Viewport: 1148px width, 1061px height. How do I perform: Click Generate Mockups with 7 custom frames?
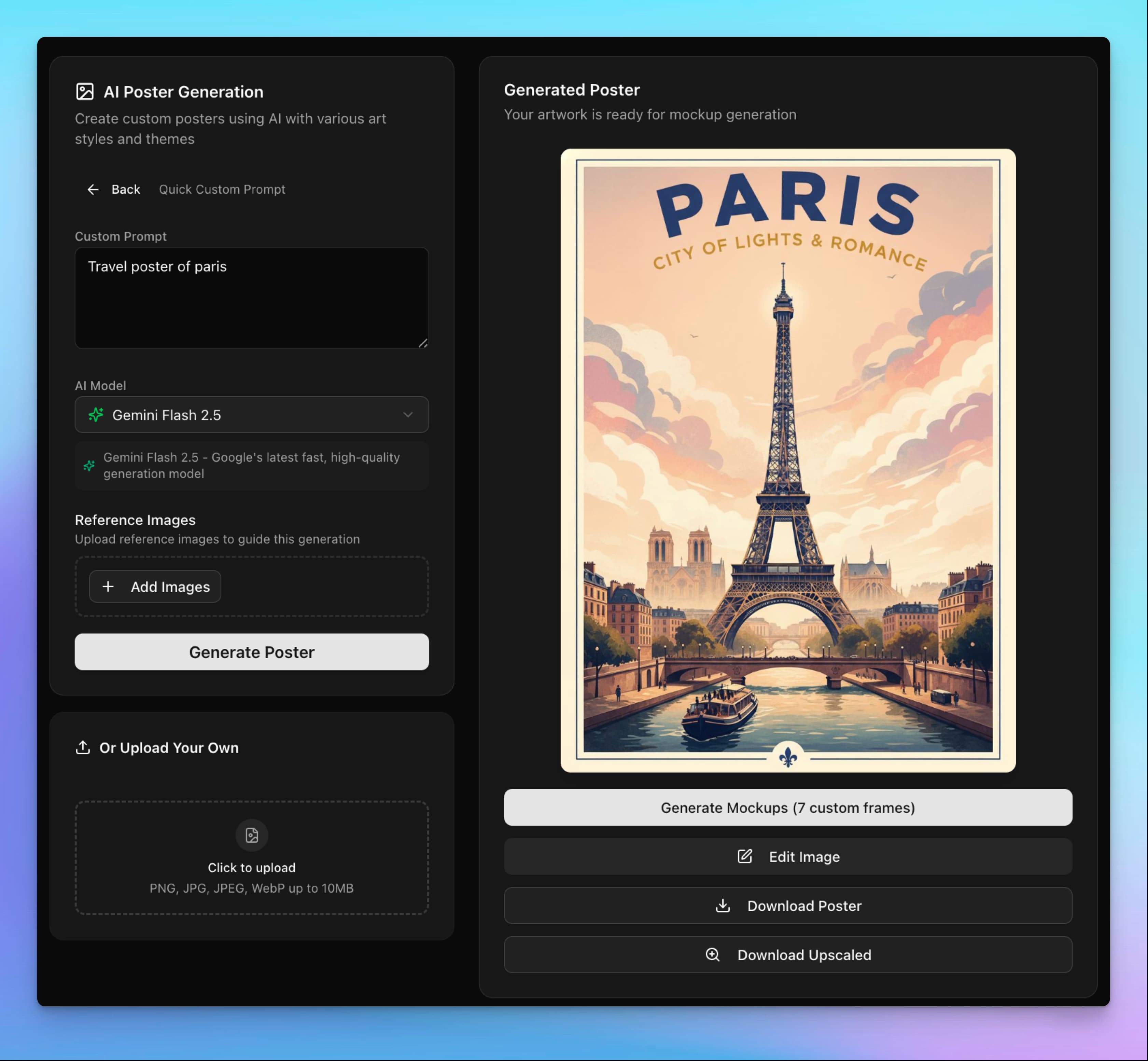click(787, 807)
